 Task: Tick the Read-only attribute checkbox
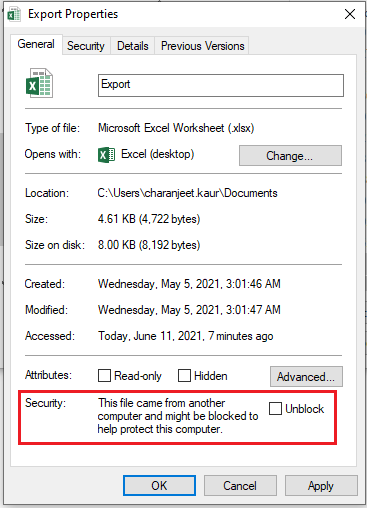[104, 375]
